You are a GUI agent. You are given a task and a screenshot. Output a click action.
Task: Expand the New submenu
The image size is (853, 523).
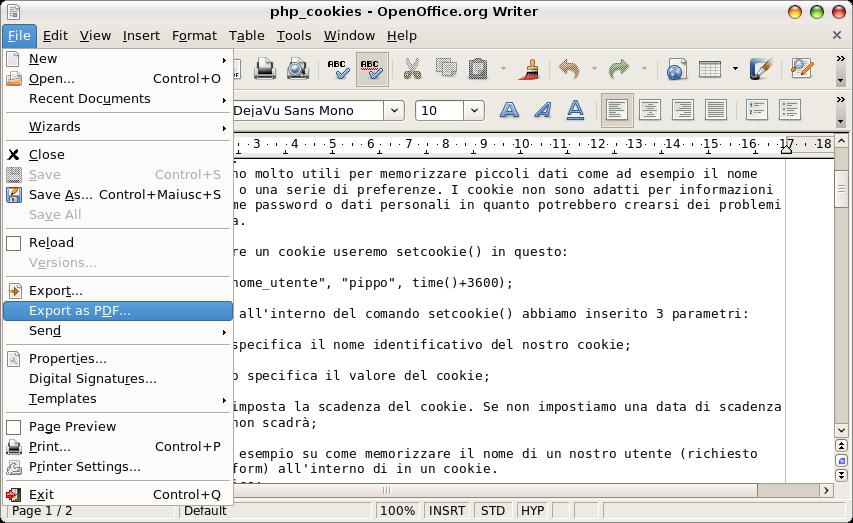pos(118,59)
